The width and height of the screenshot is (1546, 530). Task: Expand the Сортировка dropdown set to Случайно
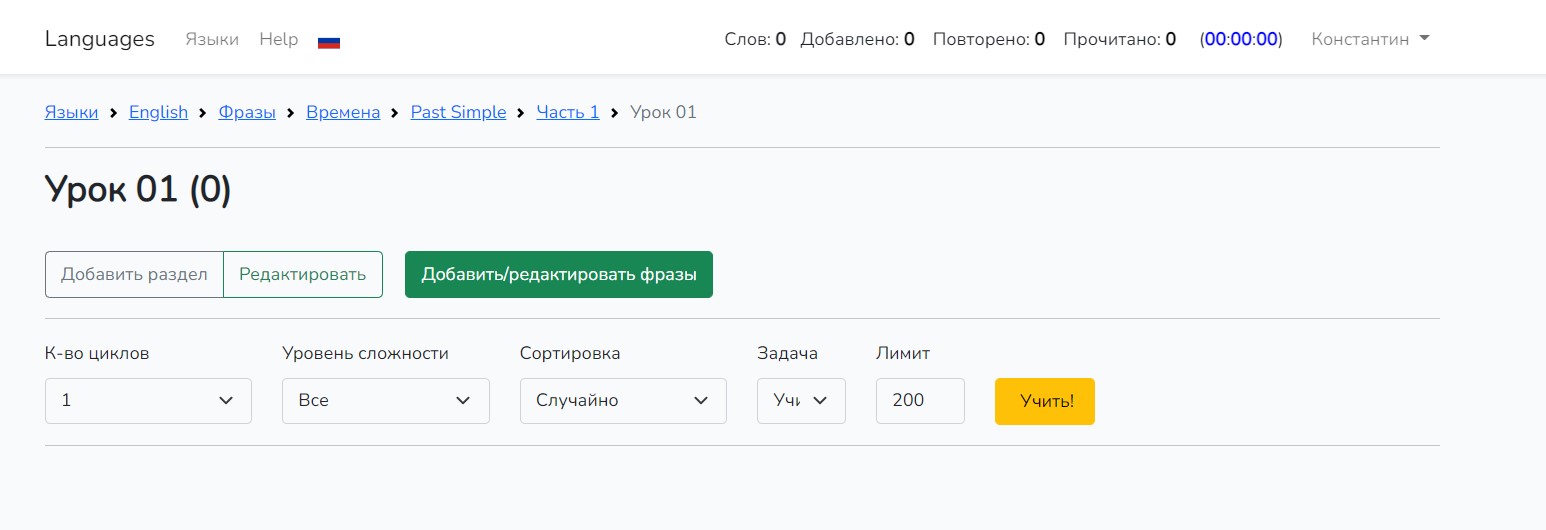(623, 401)
